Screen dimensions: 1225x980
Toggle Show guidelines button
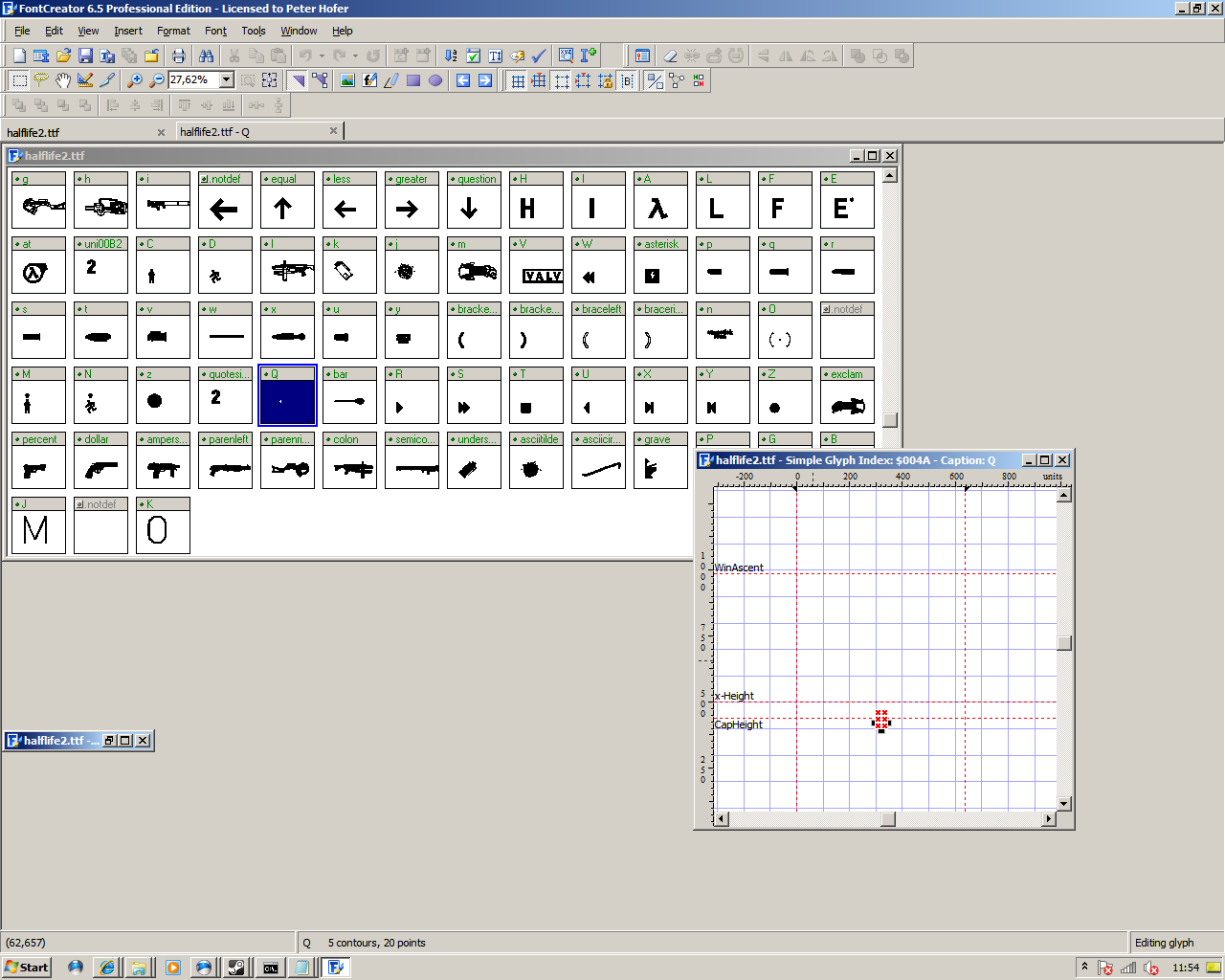(562, 80)
